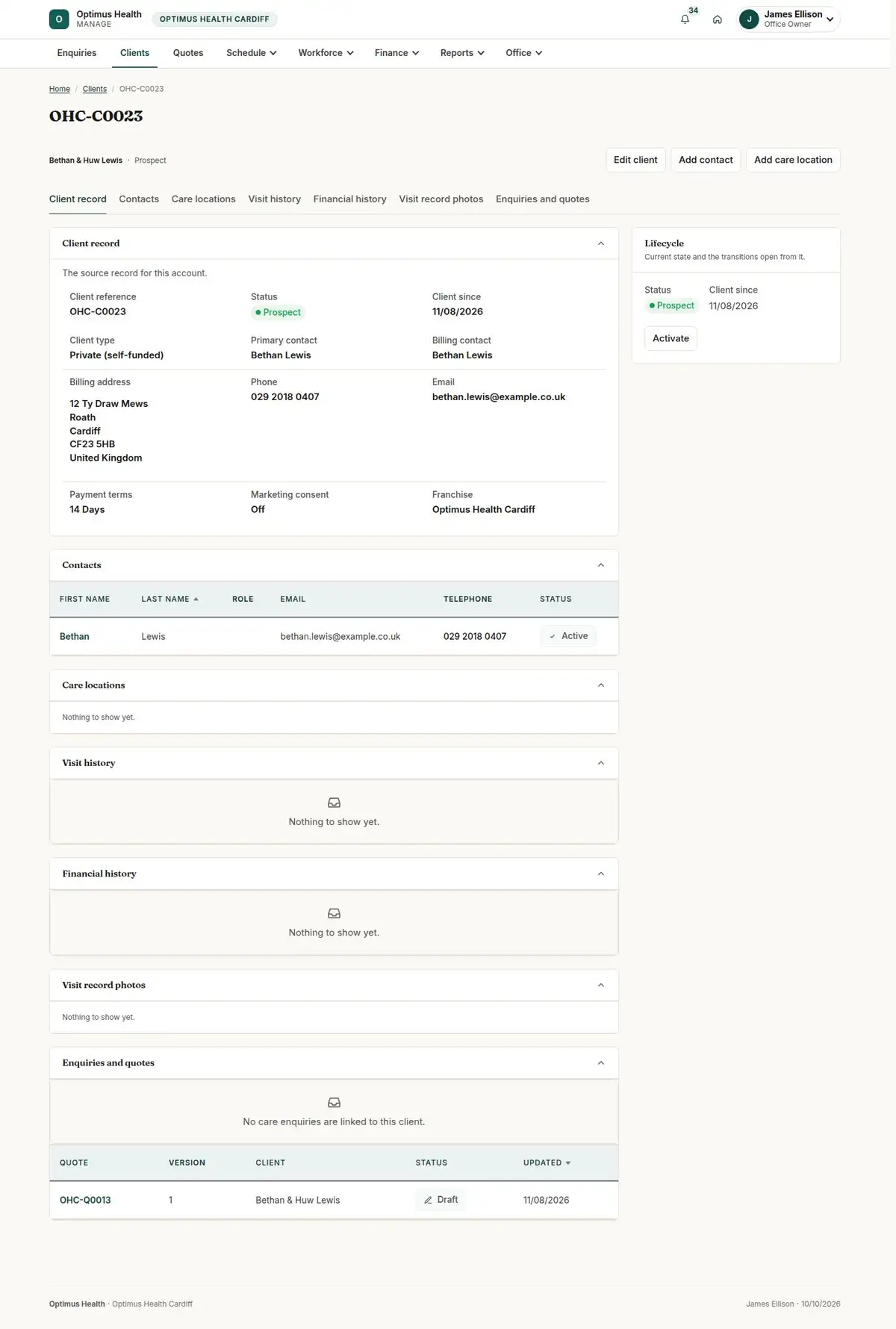This screenshot has width=896, height=1329.
Task: Click the Add contact button
Action: (706, 160)
